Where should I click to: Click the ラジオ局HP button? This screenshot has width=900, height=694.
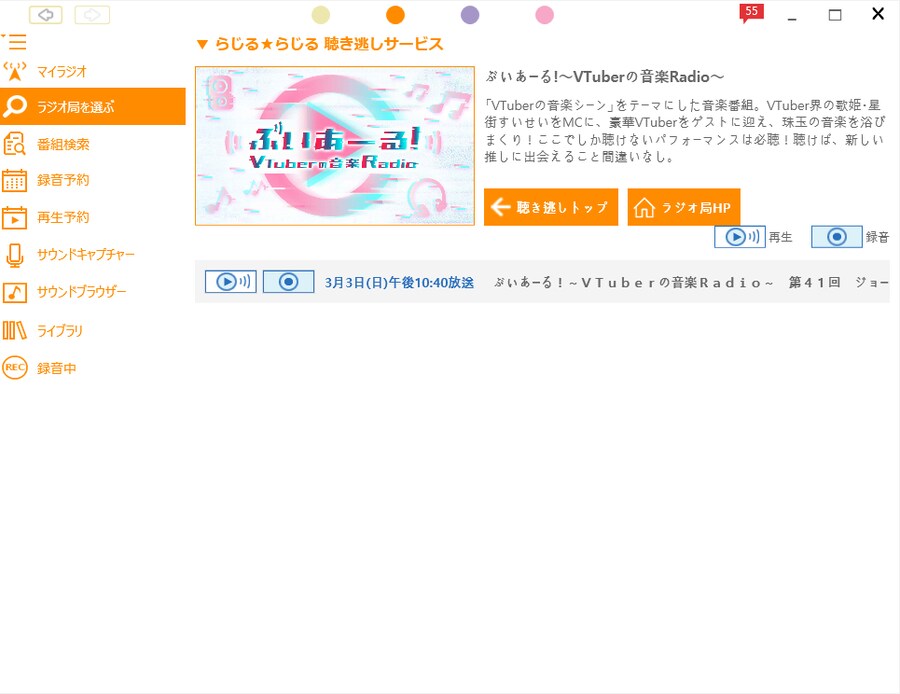[x=684, y=207]
